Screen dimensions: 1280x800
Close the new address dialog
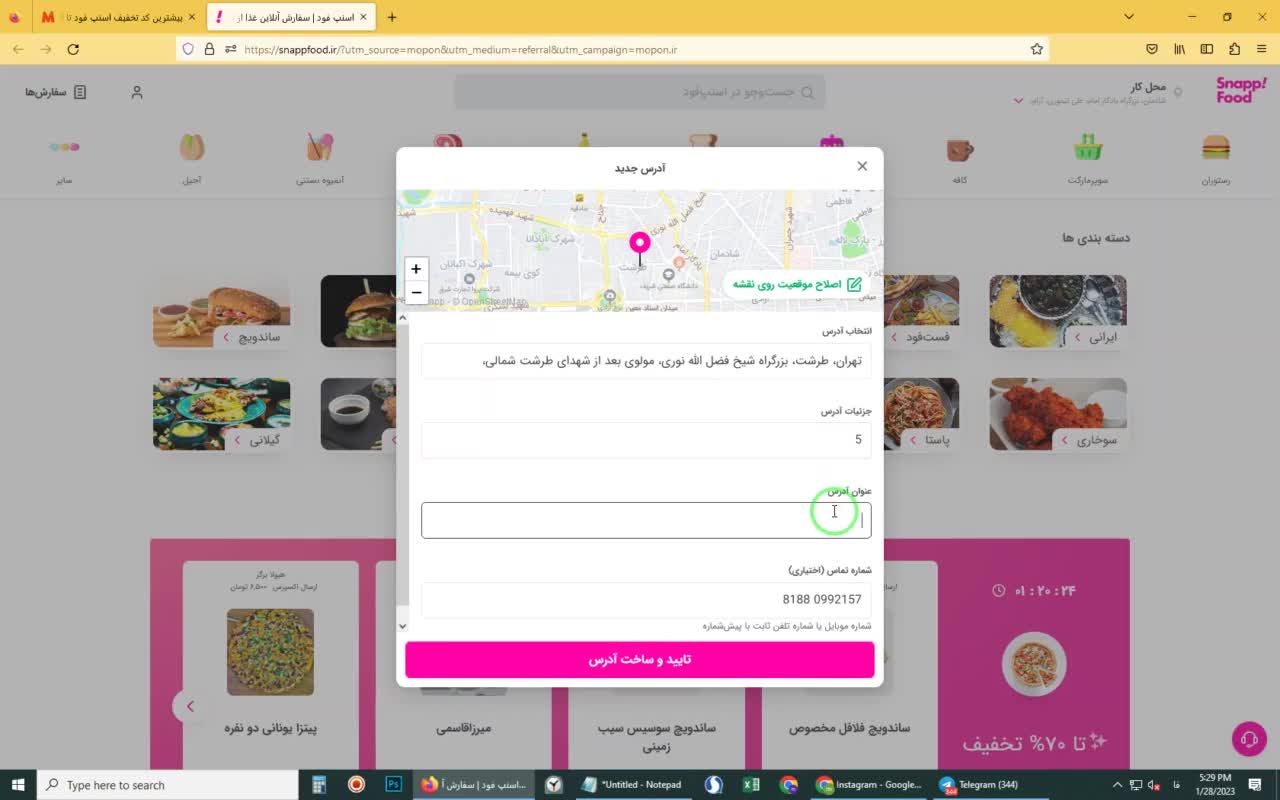coord(862,166)
